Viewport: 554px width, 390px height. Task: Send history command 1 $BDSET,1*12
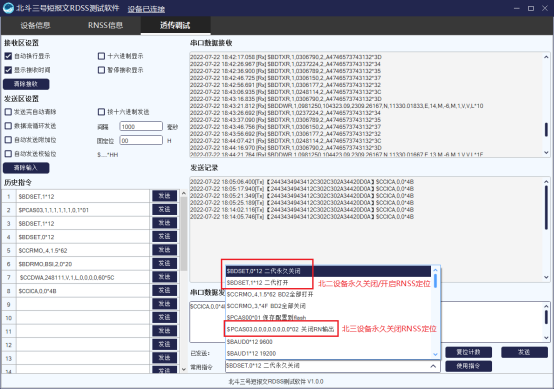point(165,196)
